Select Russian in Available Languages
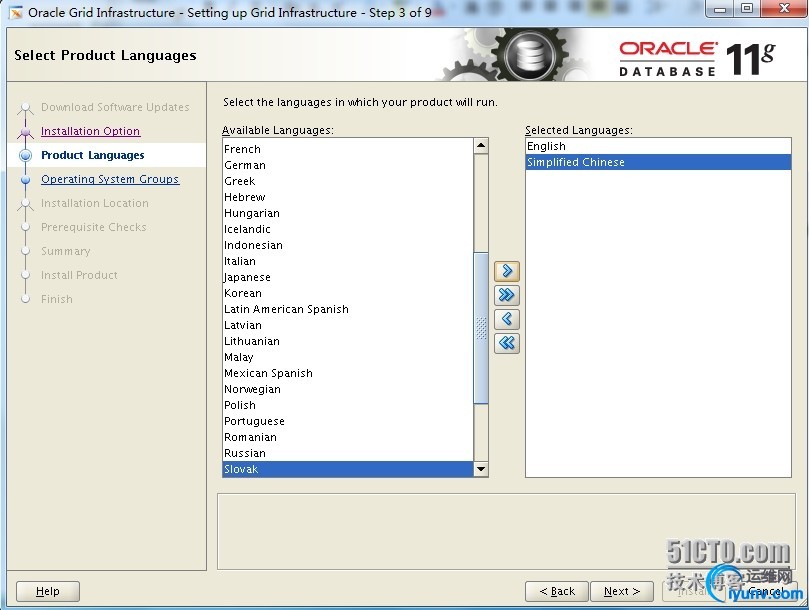The width and height of the screenshot is (809, 610). tap(348, 453)
